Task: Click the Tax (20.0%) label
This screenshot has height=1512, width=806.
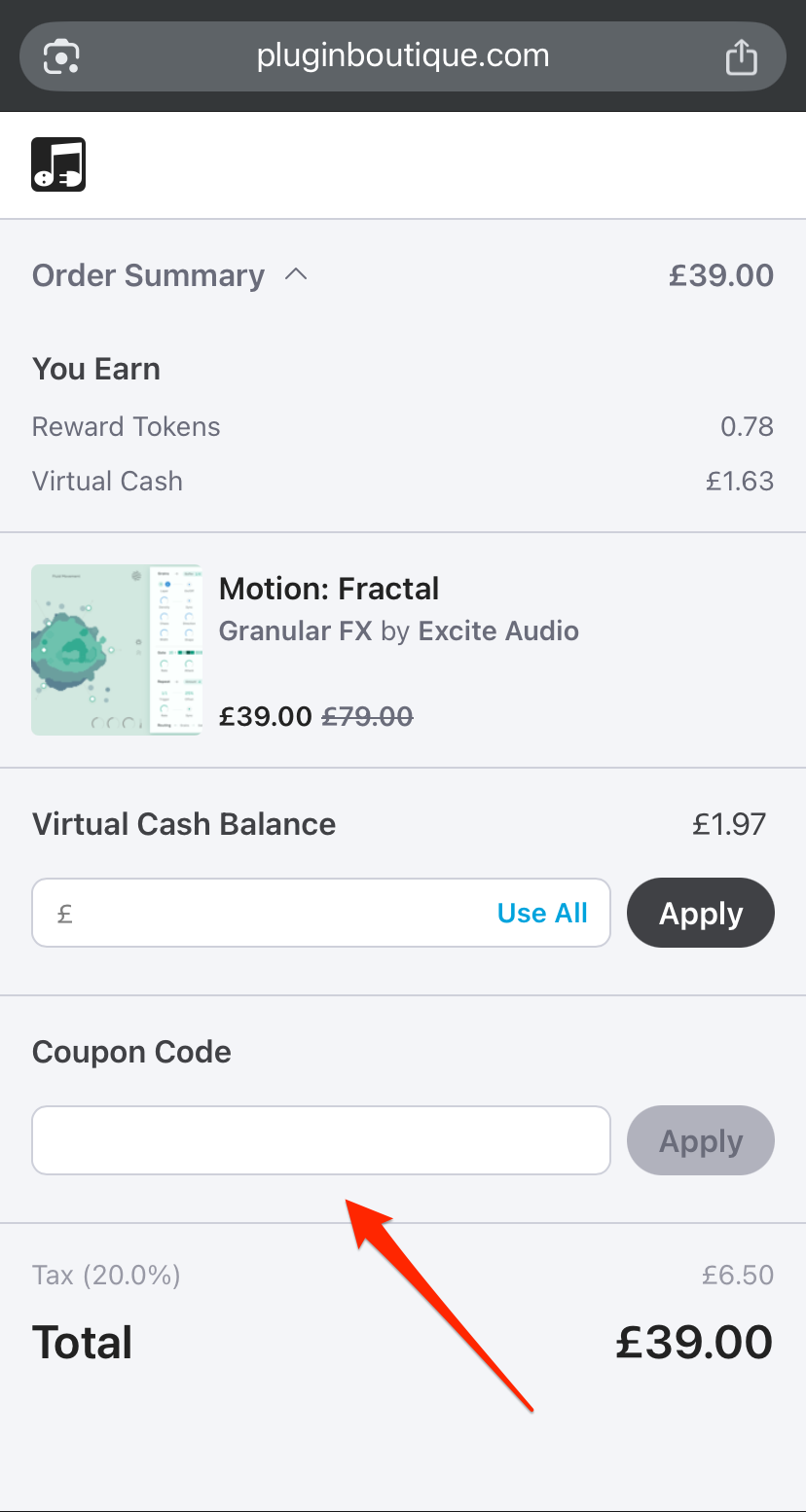Action: point(106,1276)
